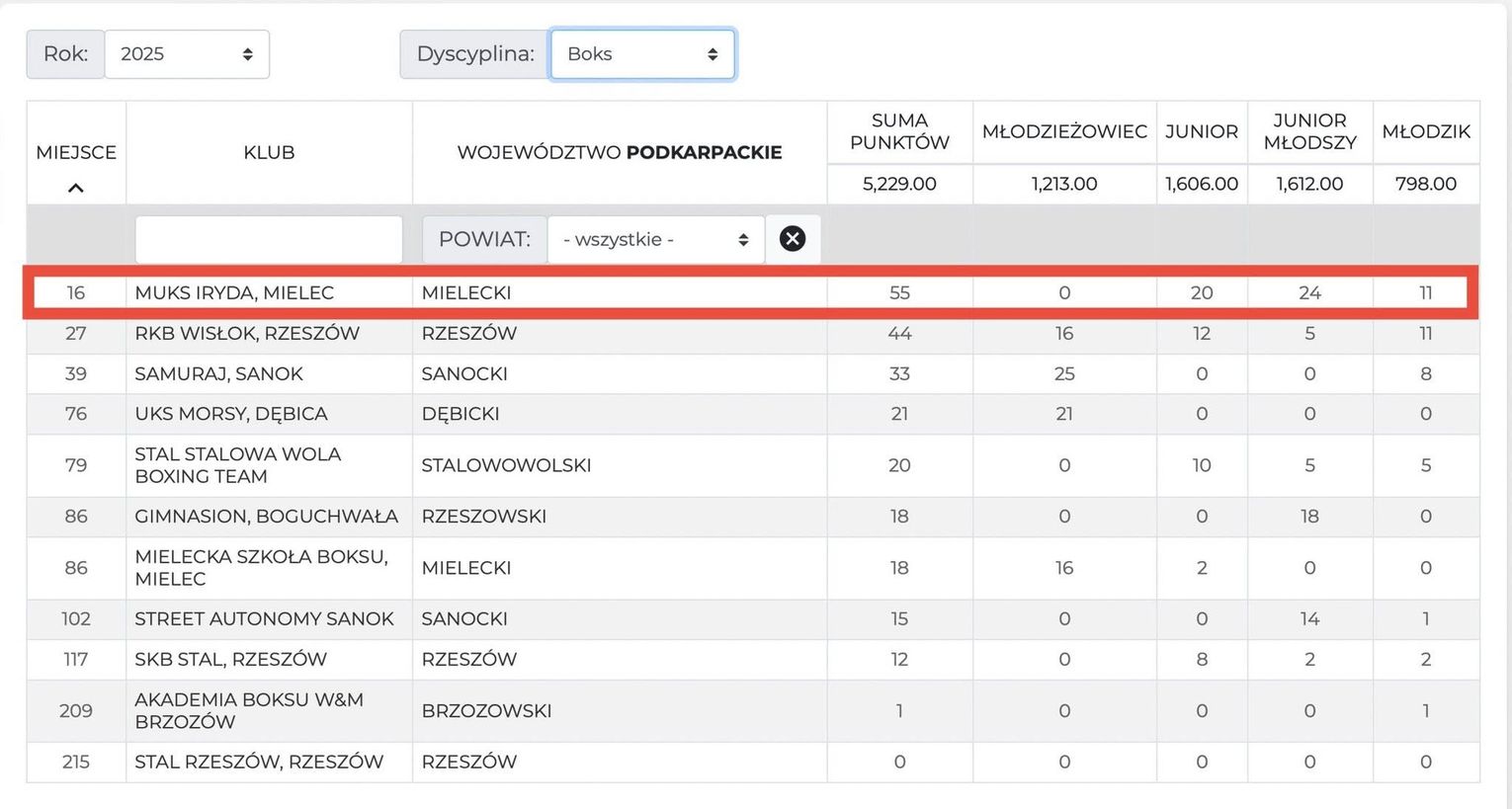The image size is (1512, 809).
Task: Click AKADEMIA BOKSU W&M BRZOZÓW entry
Action: tap(249, 710)
